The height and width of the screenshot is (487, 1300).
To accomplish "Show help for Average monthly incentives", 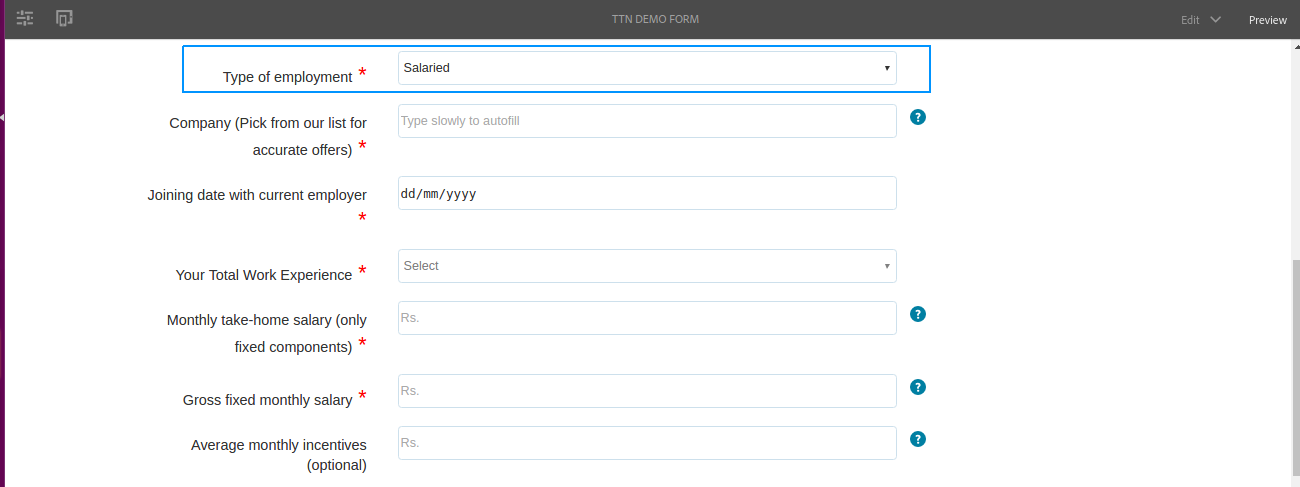I will (918, 439).
